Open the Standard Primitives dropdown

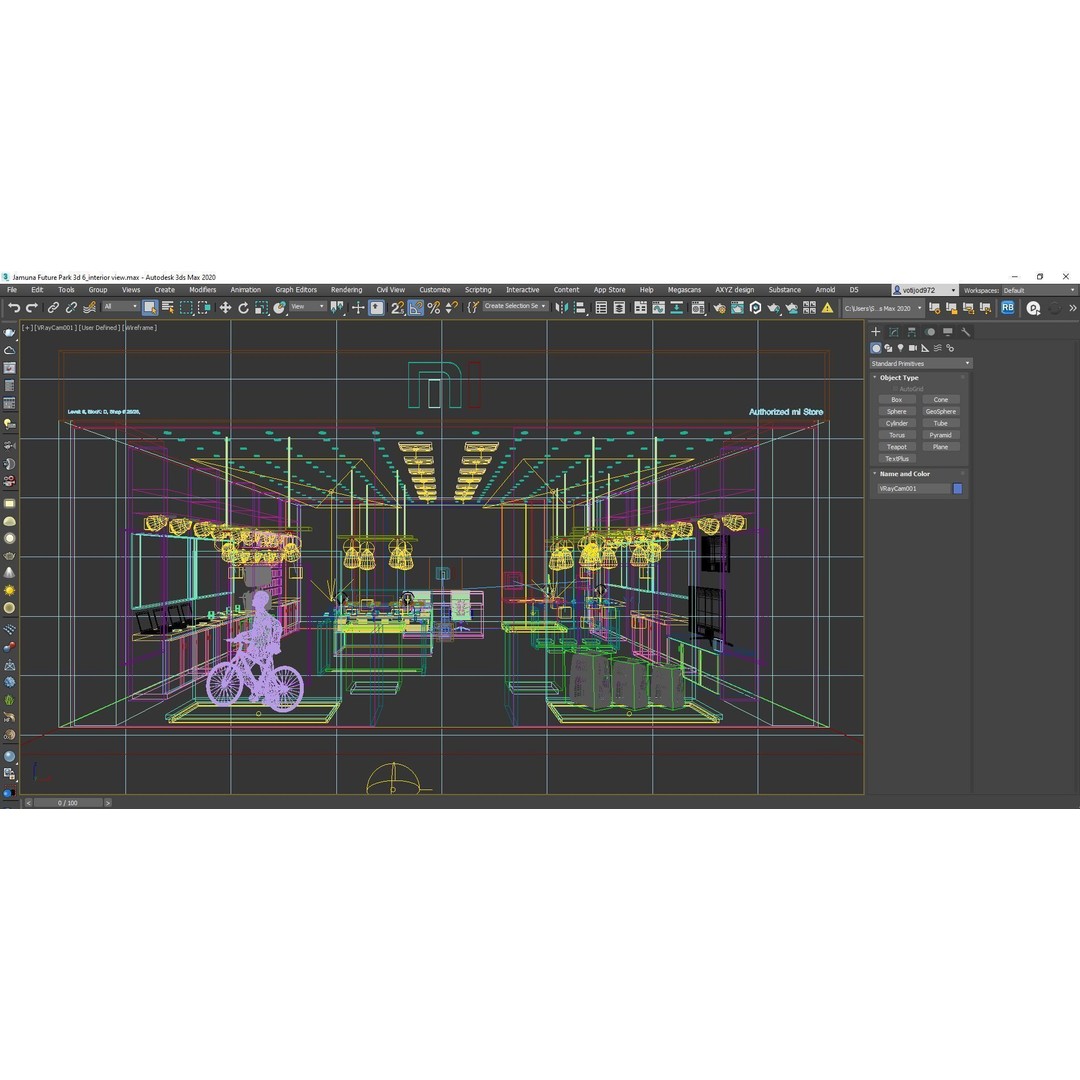[x=920, y=364]
